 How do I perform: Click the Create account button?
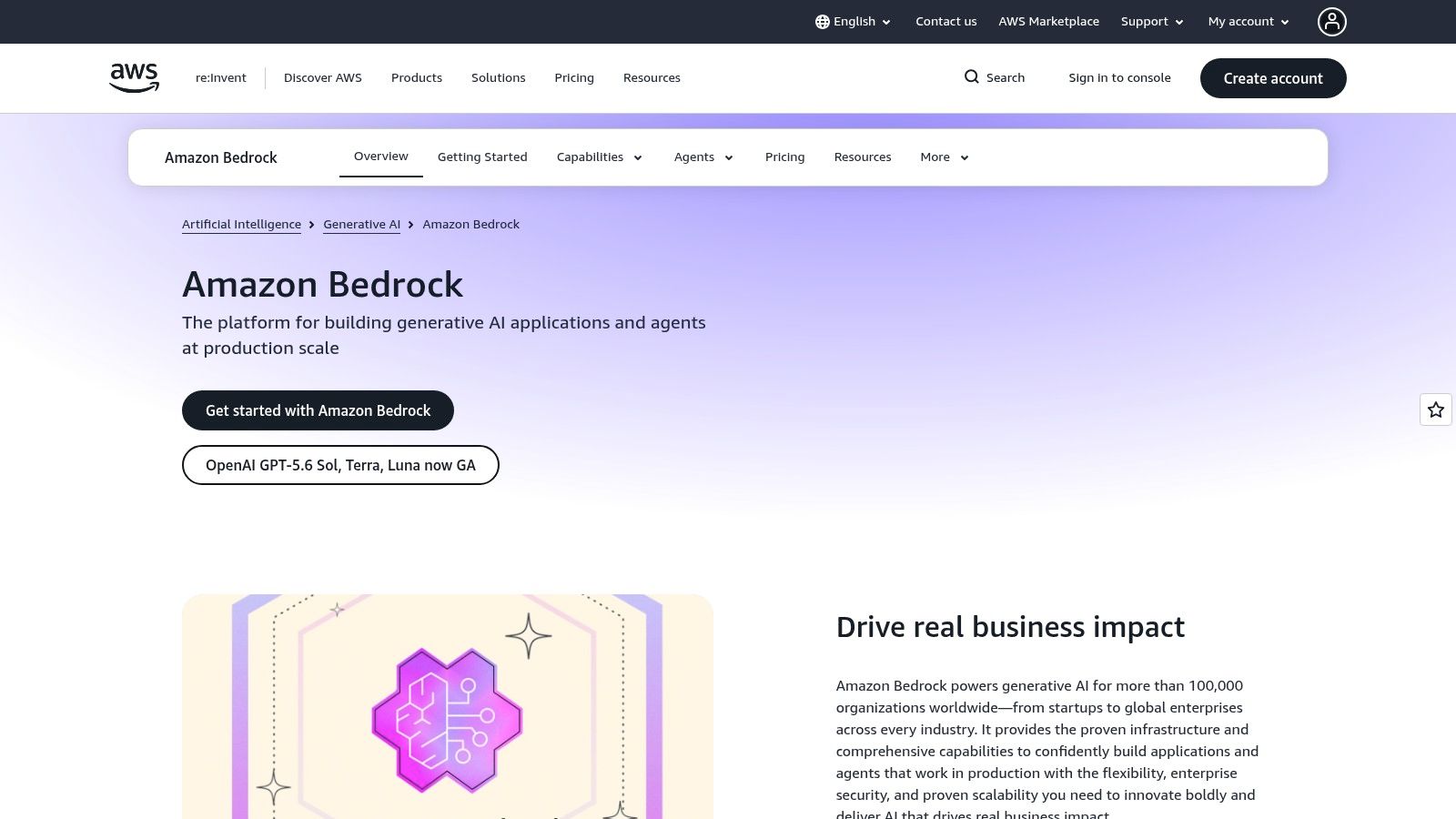coord(1273,78)
